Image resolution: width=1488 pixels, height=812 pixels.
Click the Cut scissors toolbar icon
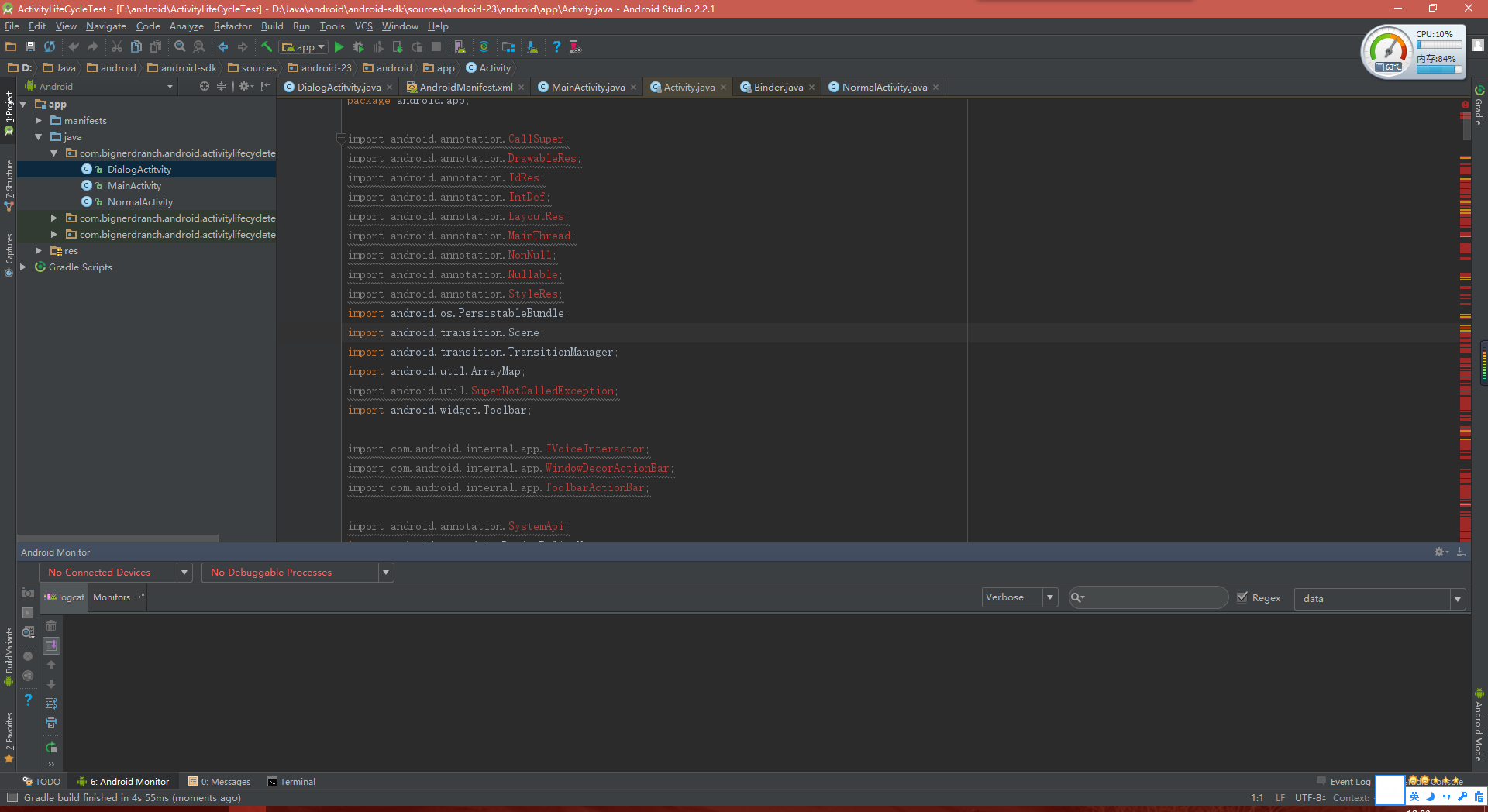[x=117, y=47]
